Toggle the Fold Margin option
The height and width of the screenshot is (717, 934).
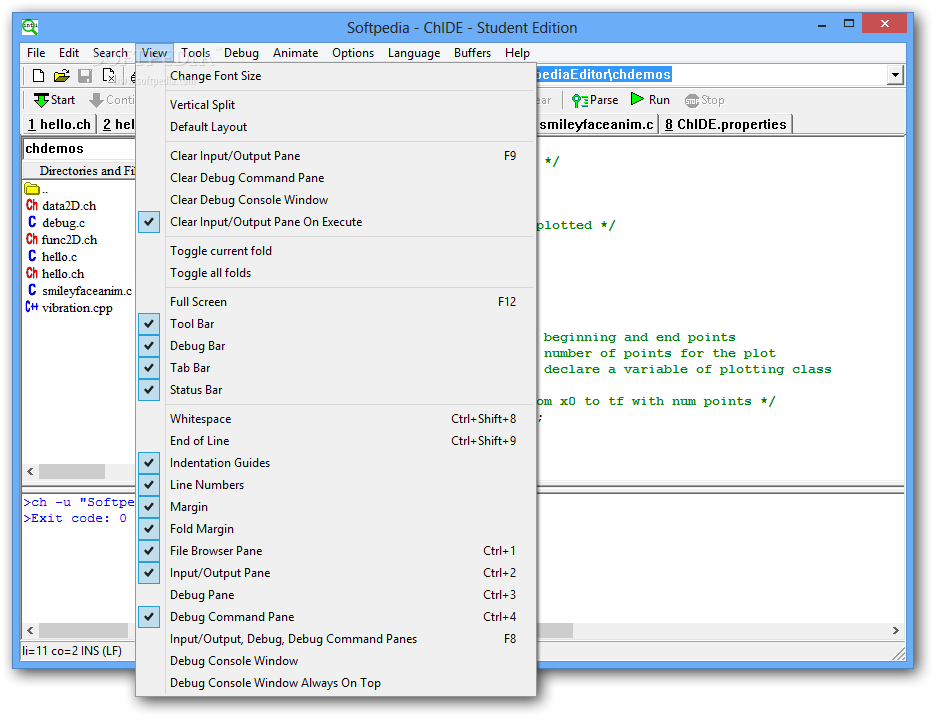coord(336,529)
